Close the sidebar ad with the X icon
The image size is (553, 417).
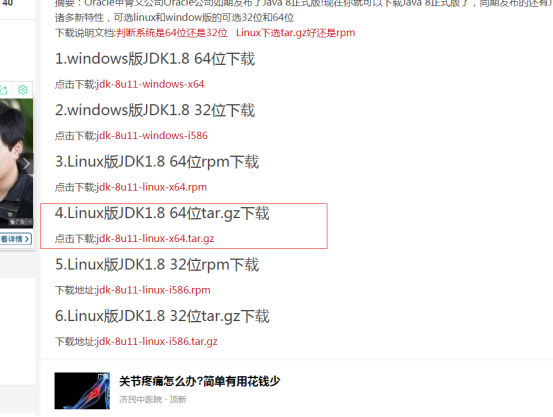point(30,222)
